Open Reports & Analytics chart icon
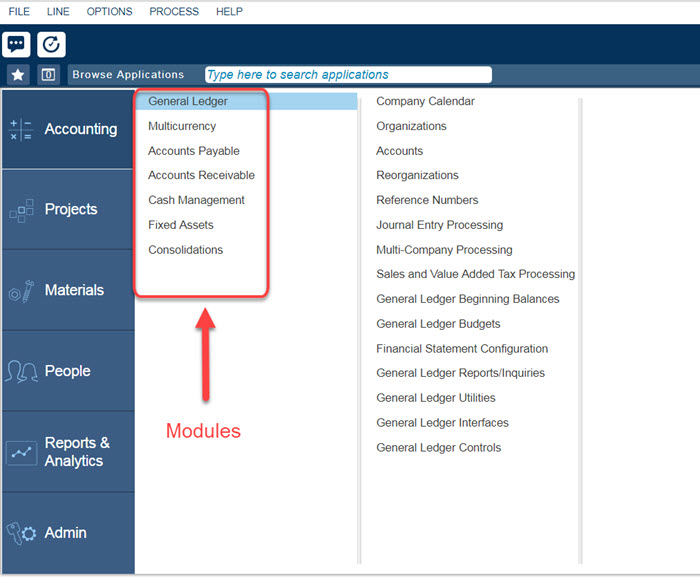This screenshot has width=700, height=578. click(21, 452)
